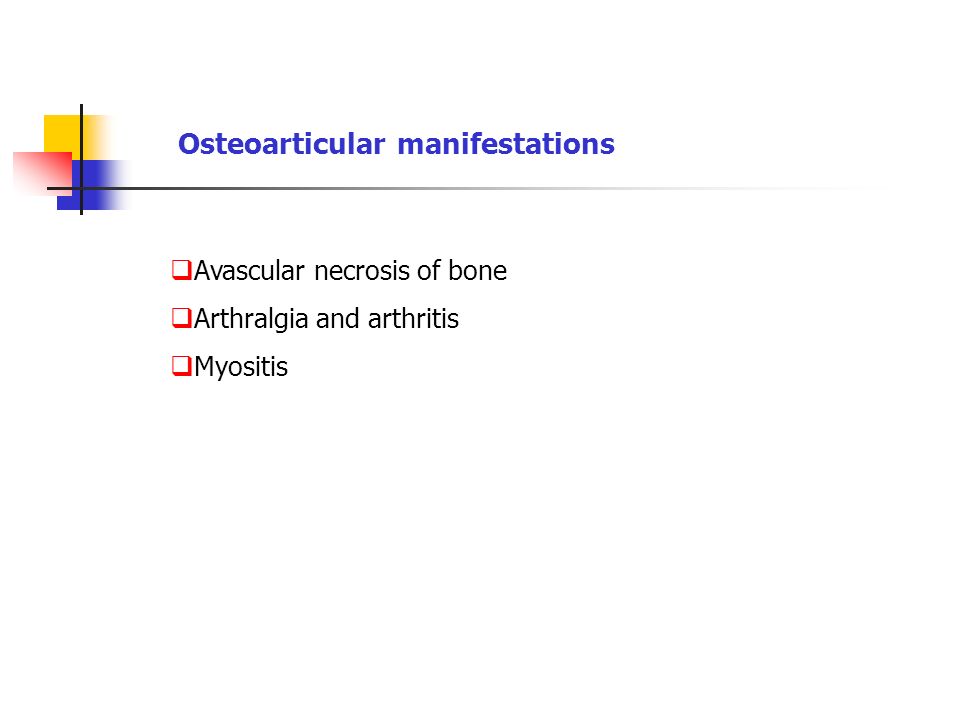Select the red bullet box next to Myositis
Image resolution: width=960 pixels, height=720 pixels.
[x=182, y=366]
